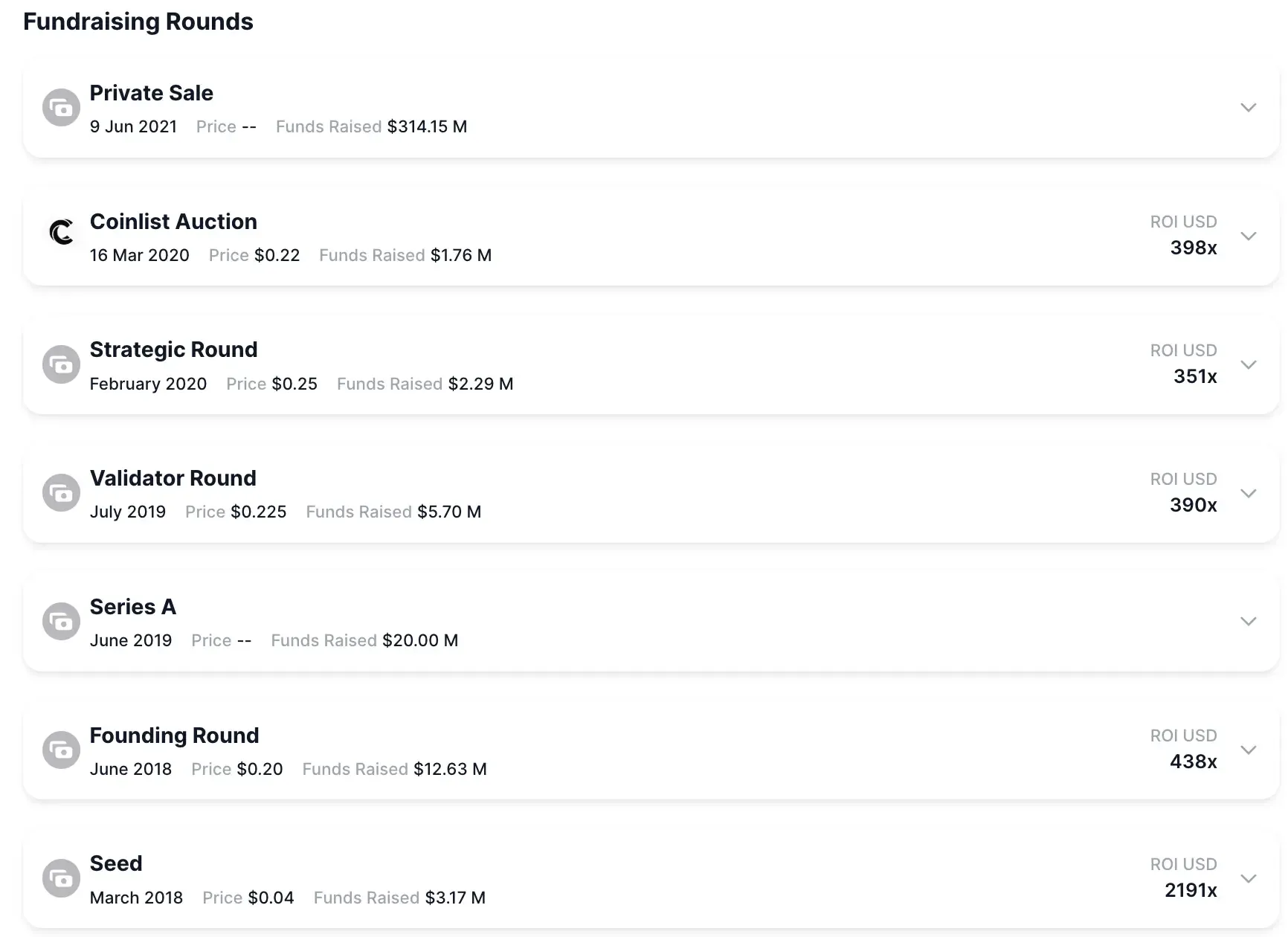Click the Coinlist logo icon
The image size is (1288, 937).
click(61, 232)
